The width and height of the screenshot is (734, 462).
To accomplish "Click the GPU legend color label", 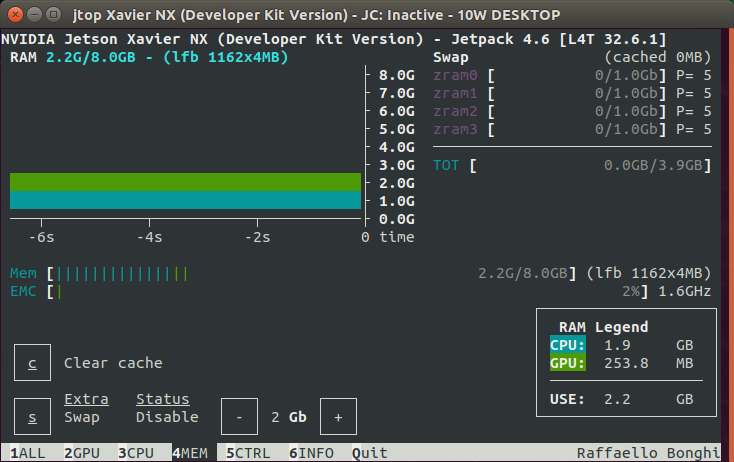I will coord(567,363).
